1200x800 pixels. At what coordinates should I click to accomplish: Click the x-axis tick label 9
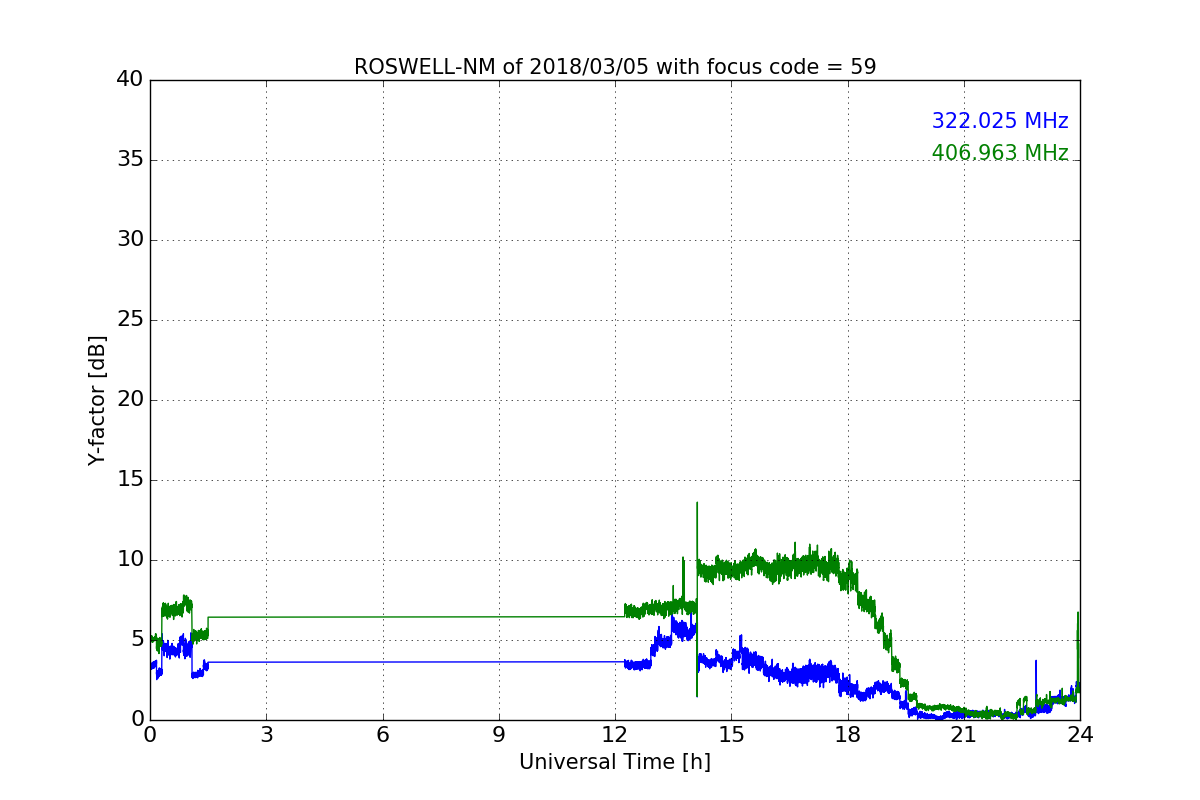499,734
